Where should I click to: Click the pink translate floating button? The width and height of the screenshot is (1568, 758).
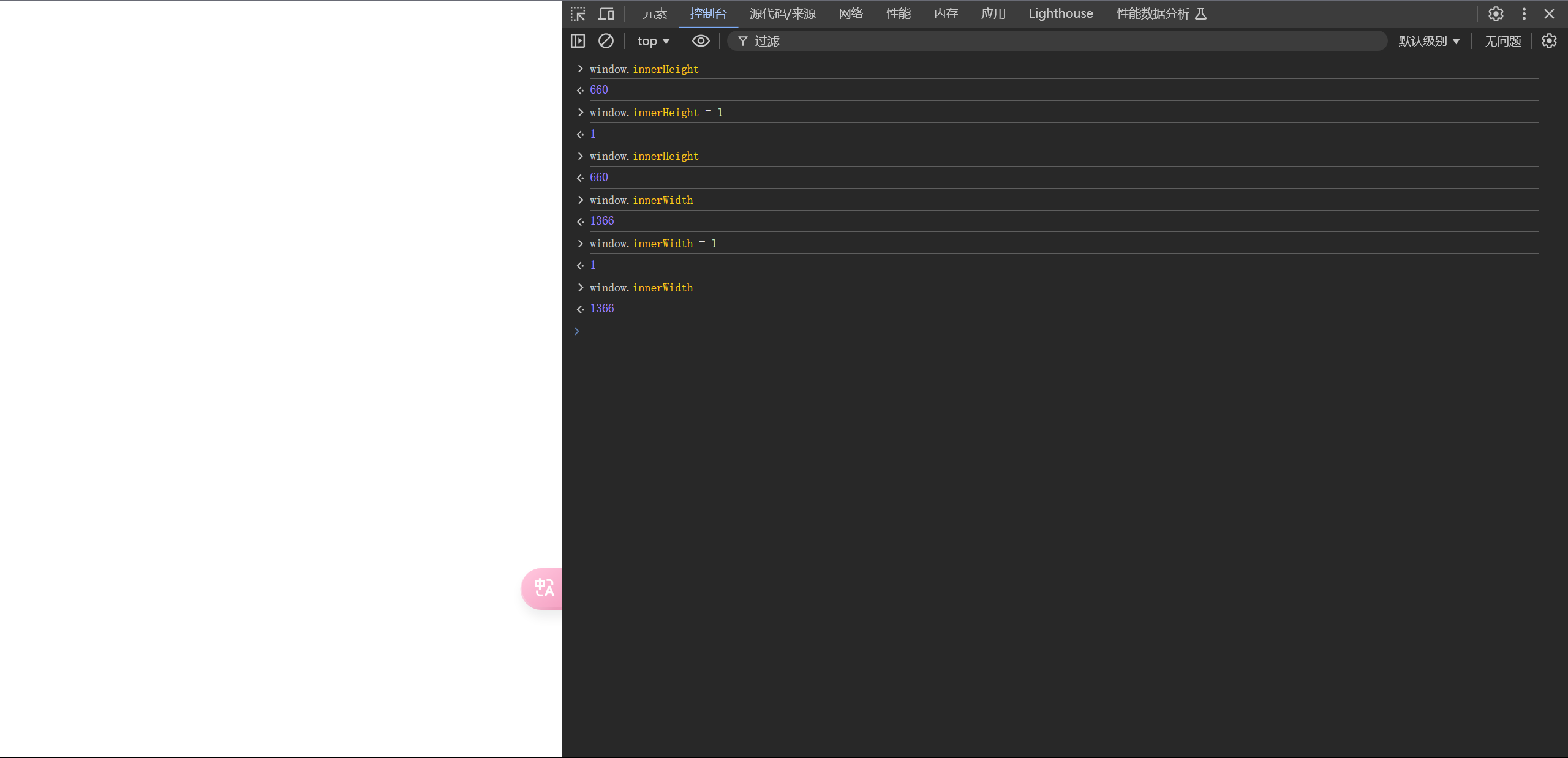click(x=543, y=588)
